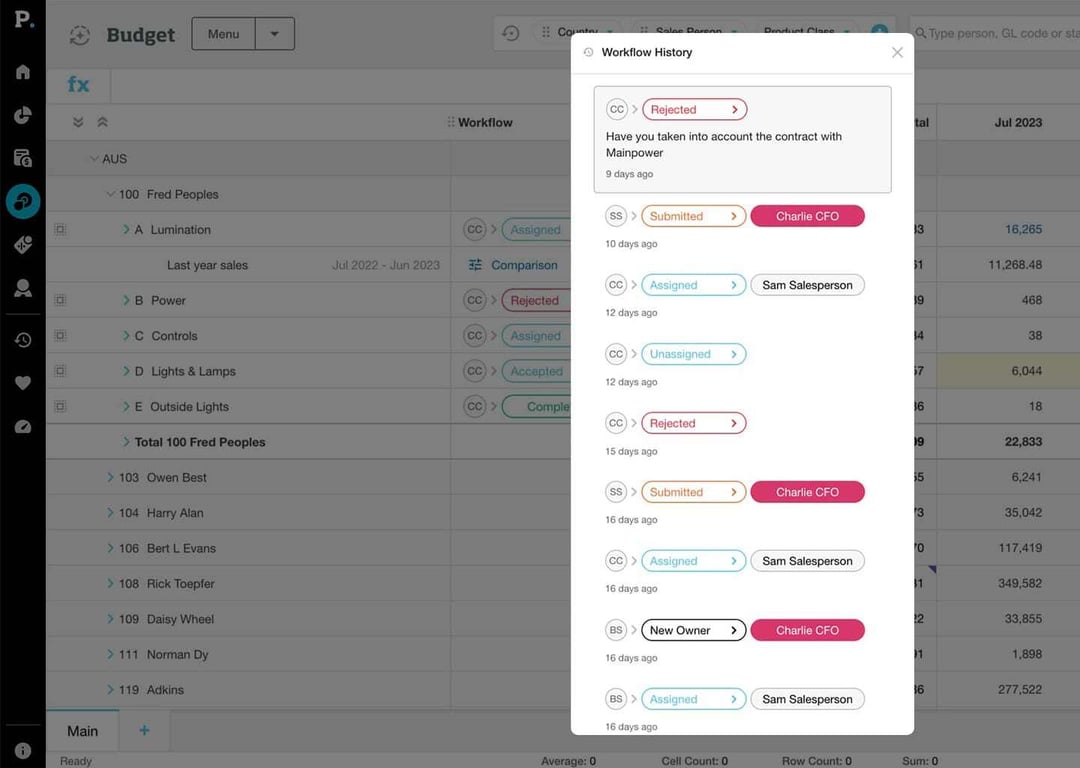Screen dimensions: 1080x768
Task: Expand all rows with double down chevron
Action: [78, 122]
